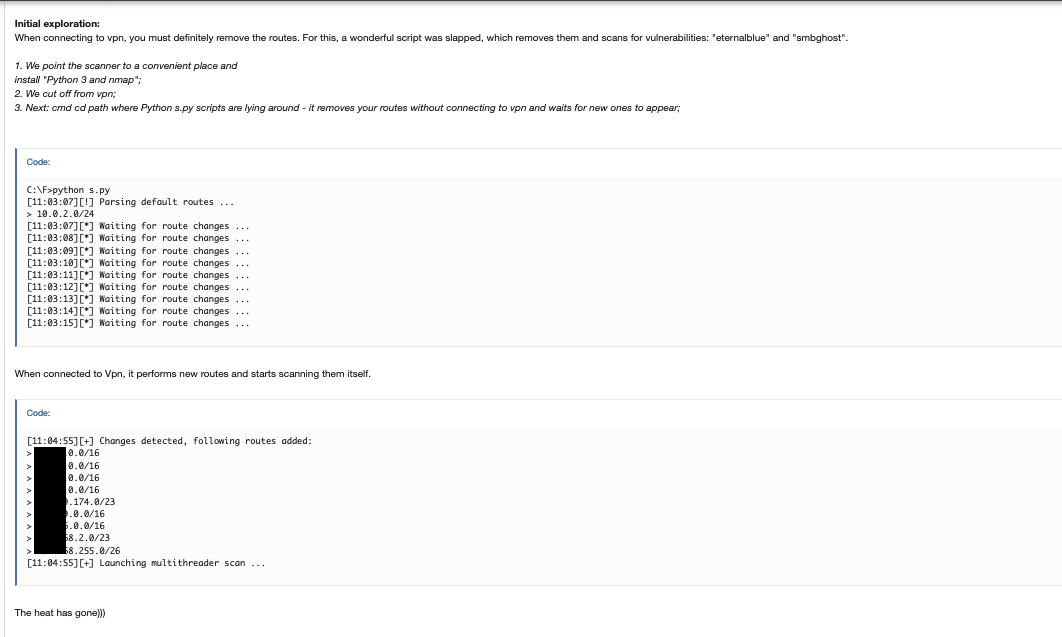Click the 11:03:15 waiting log line

point(138,323)
